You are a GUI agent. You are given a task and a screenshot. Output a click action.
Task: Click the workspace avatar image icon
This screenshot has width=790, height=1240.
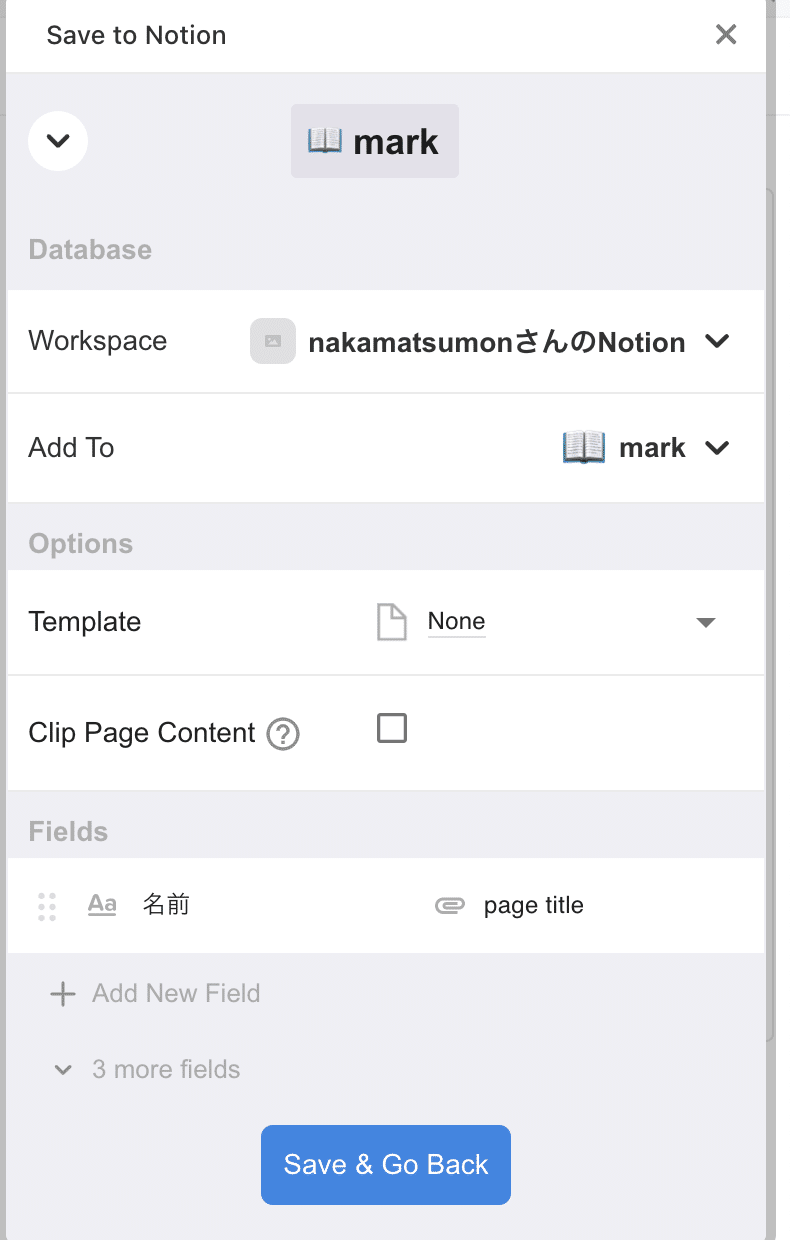[273, 341]
